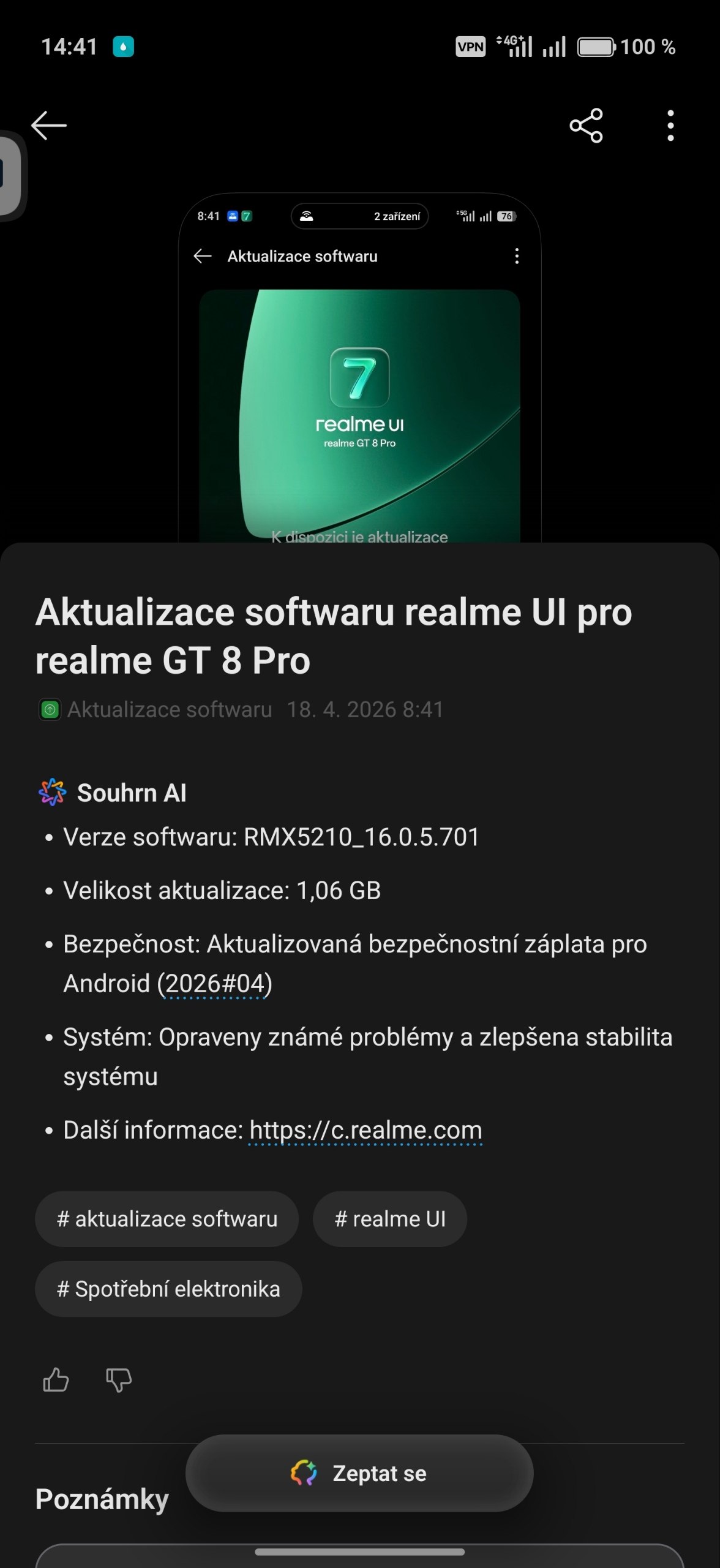Tap the Souhrn AI sparkle icon
720x1568 pixels.
coord(52,792)
